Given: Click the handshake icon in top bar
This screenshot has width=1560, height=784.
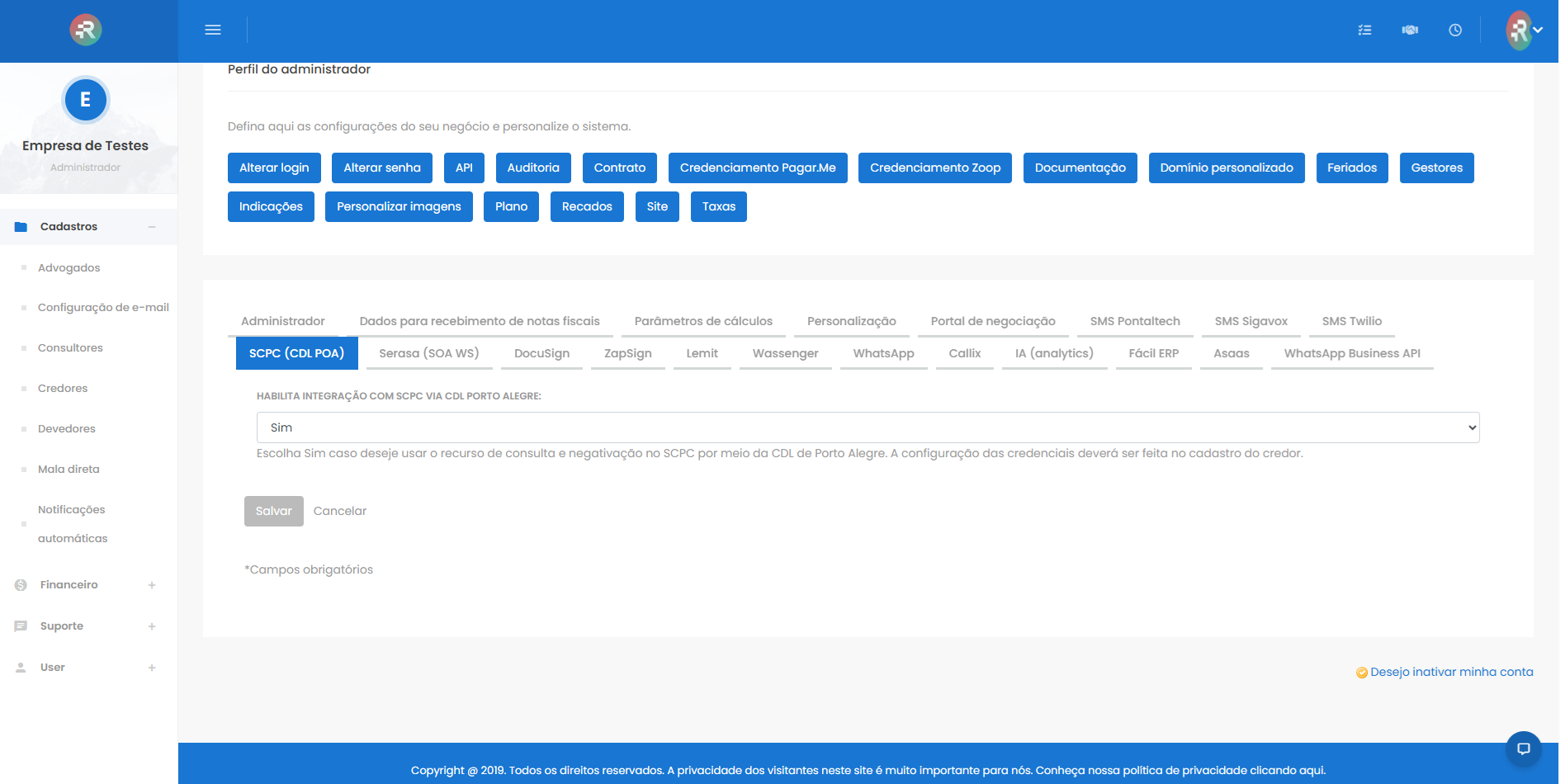Looking at the screenshot, I should coord(1410,30).
